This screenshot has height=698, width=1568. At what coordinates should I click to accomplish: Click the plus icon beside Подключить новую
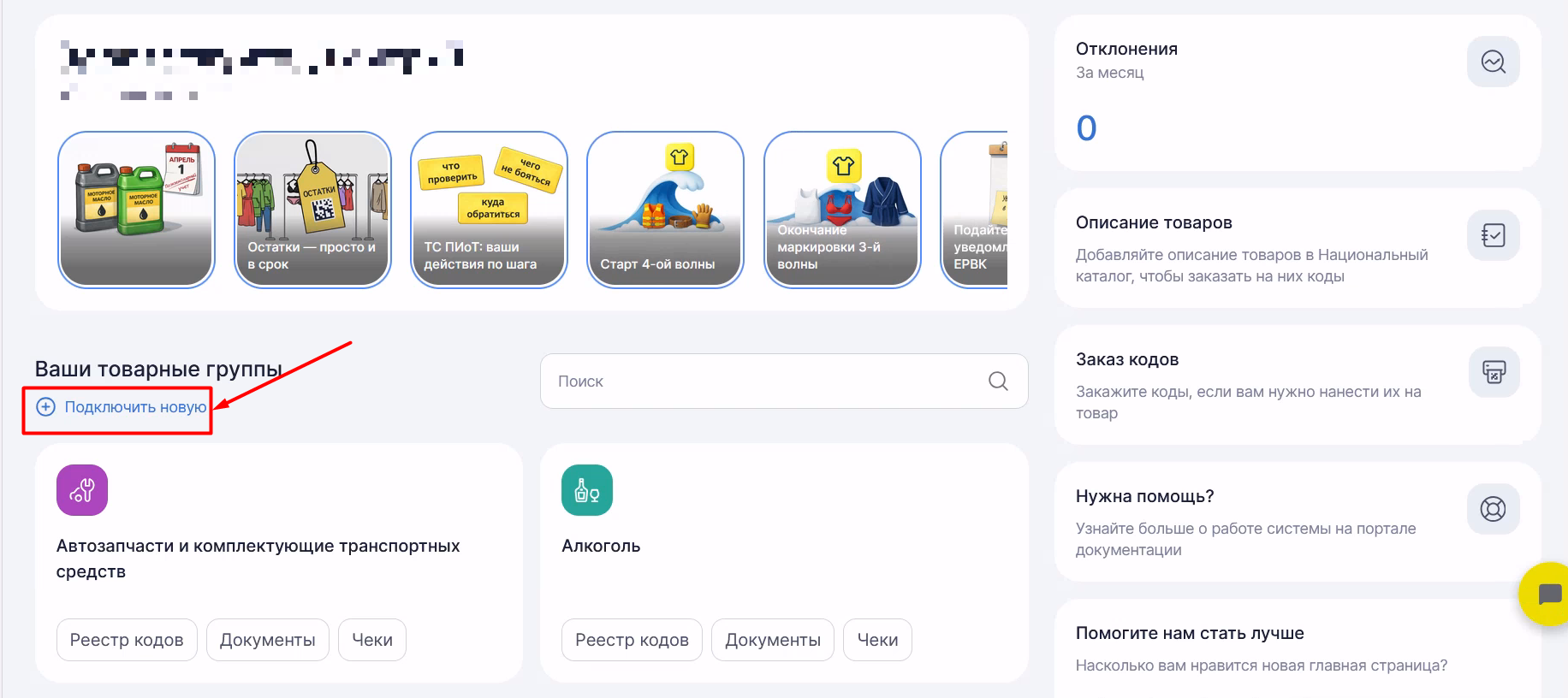click(46, 407)
